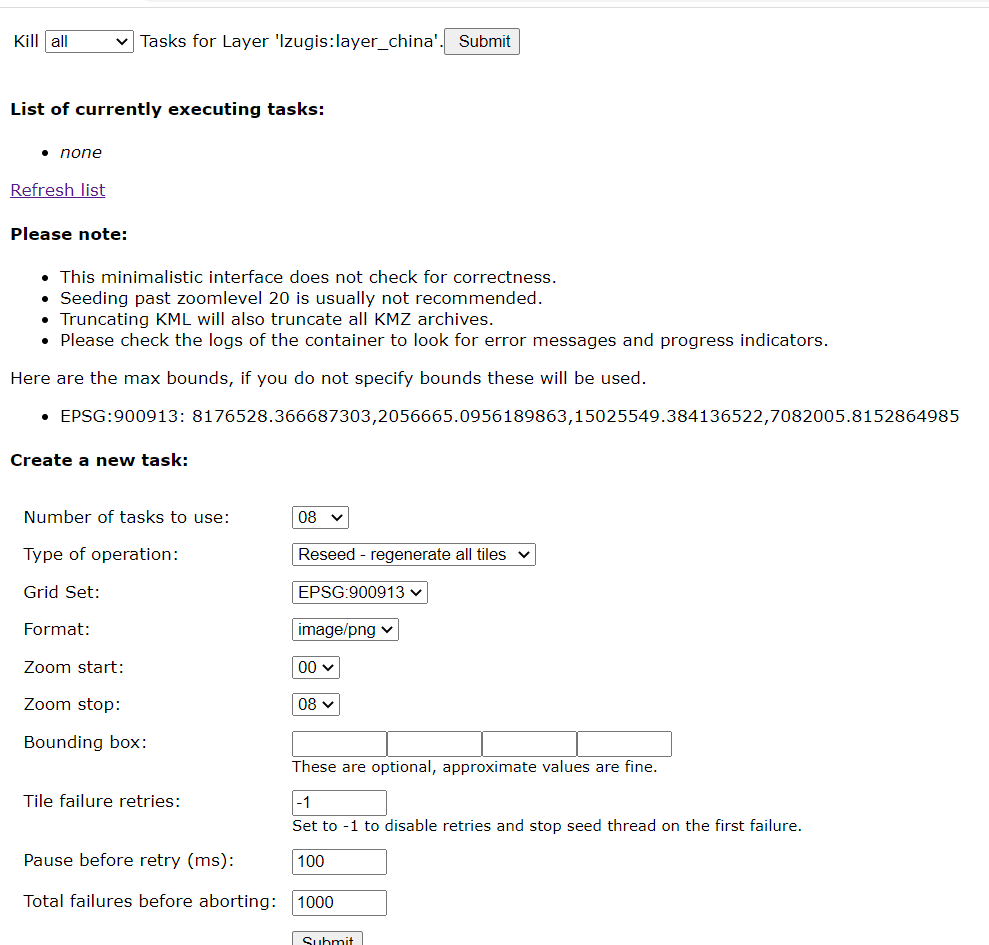Open the Zoom stop dropdown
Viewport: 989px width, 945px height.
[x=315, y=704]
